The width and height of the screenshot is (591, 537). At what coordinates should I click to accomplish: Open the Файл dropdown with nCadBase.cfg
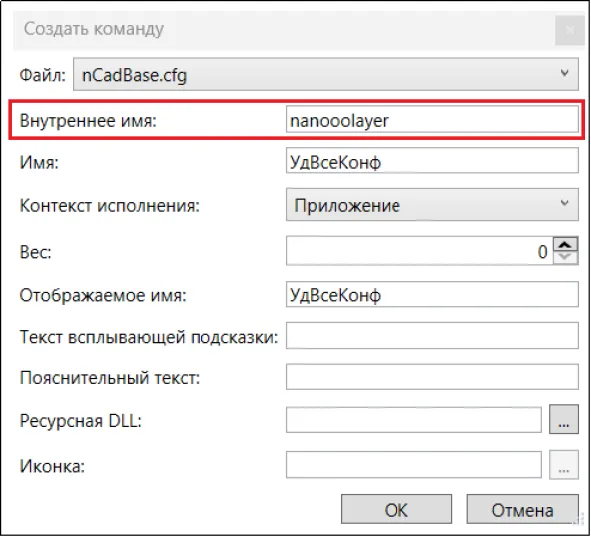[326, 74]
